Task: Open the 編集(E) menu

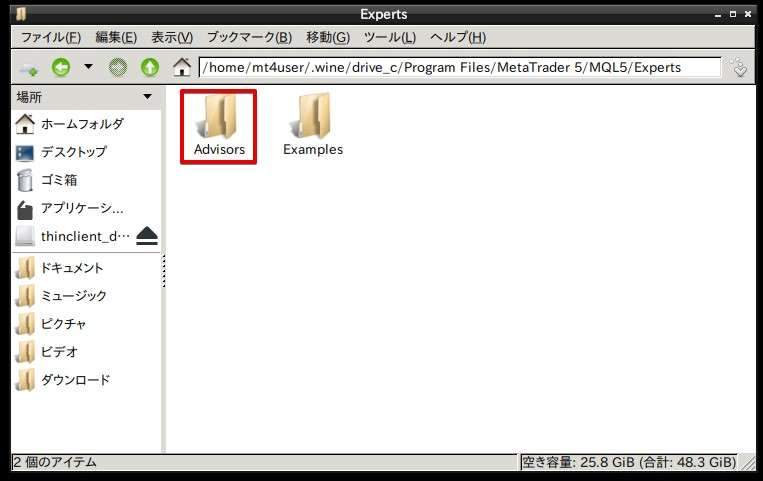Action: 116,37
